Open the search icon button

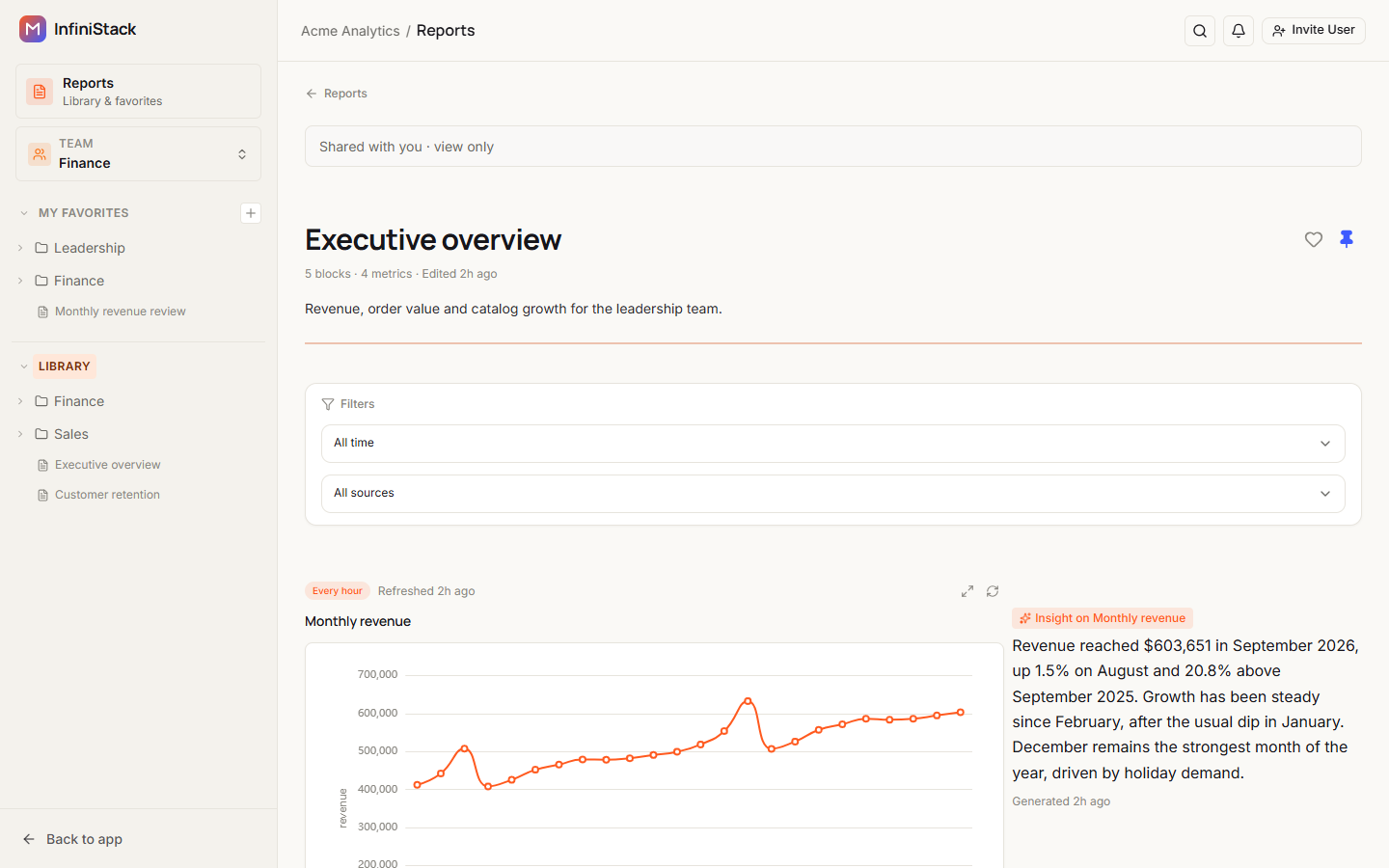(x=1200, y=31)
